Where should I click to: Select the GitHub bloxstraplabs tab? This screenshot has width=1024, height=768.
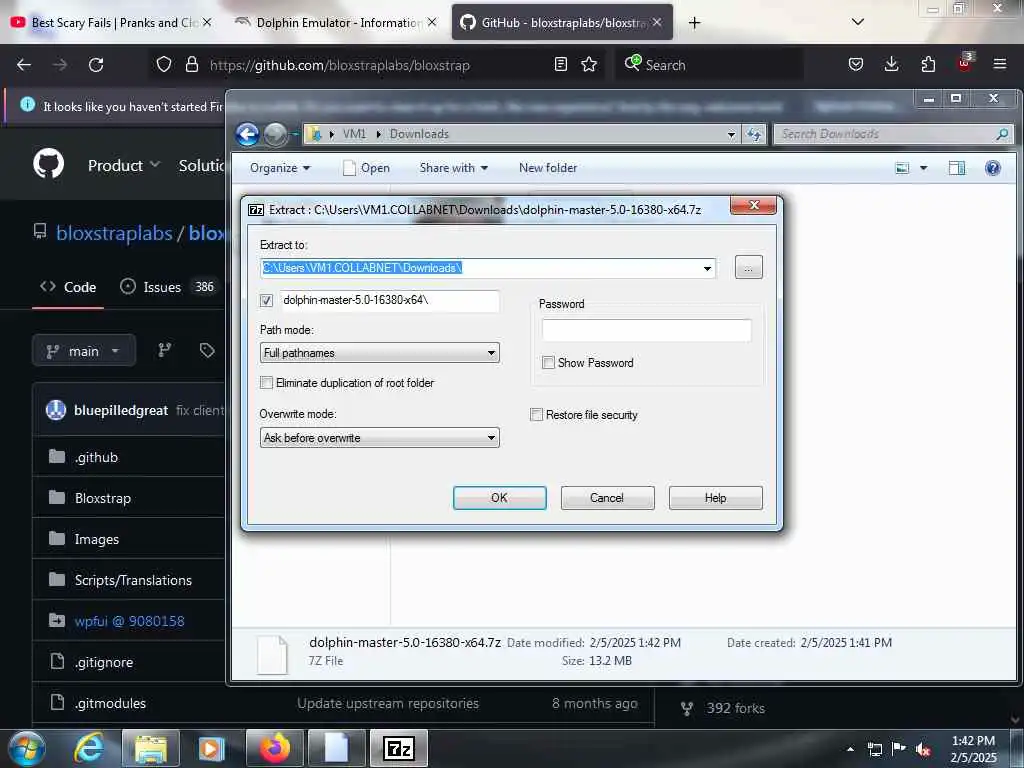point(562,23)
